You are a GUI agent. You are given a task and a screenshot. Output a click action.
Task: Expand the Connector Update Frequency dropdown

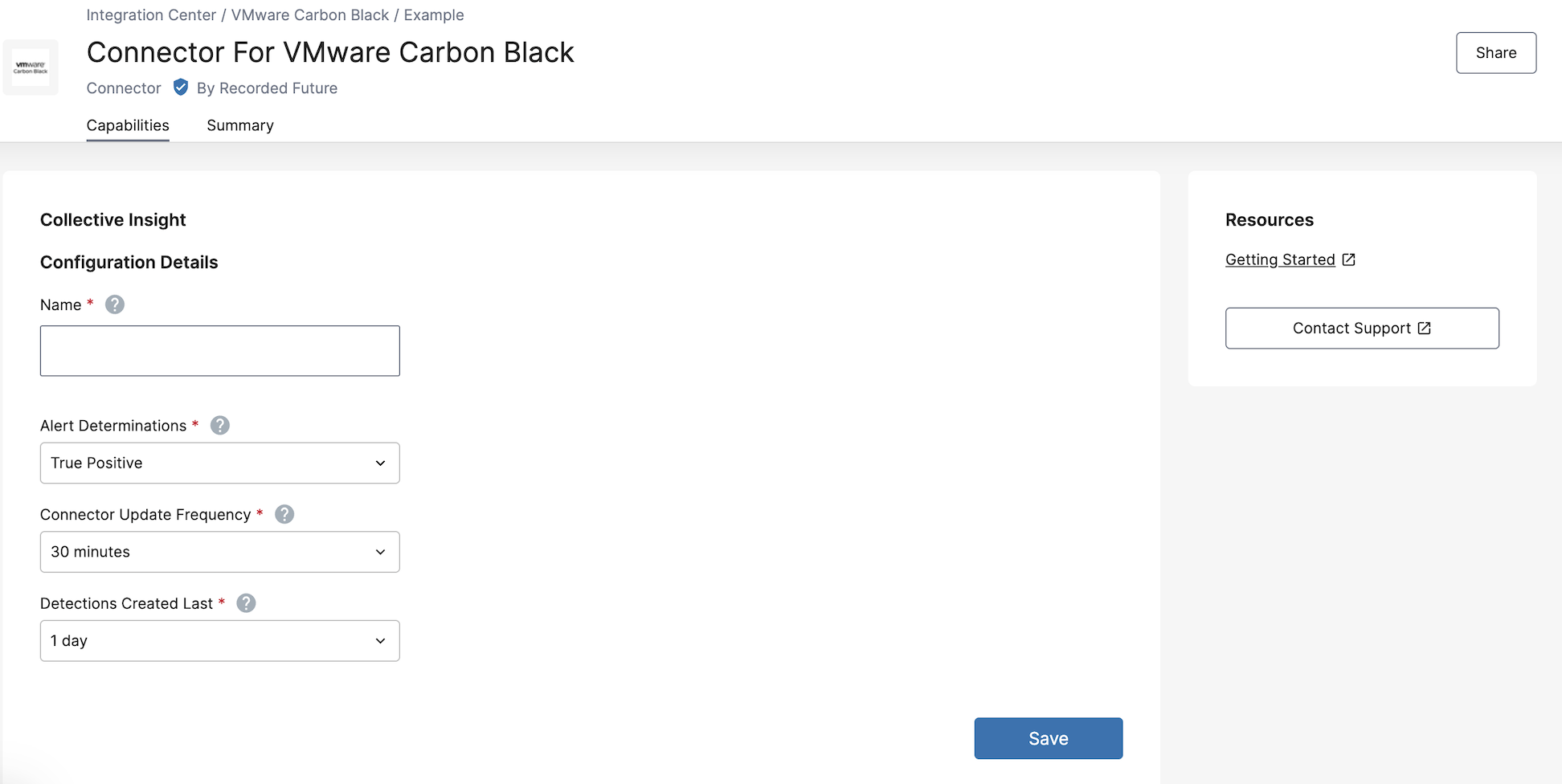tap(219, 552)
